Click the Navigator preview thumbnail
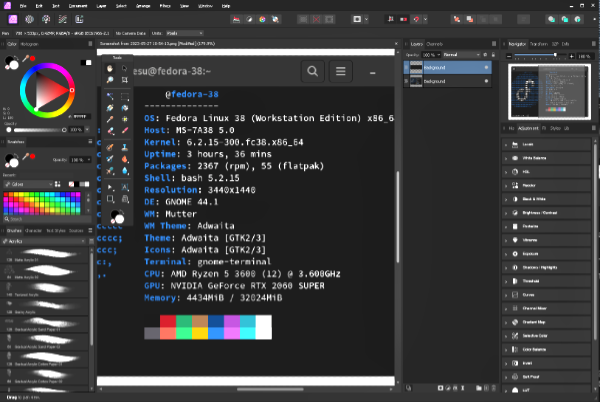This screenshot has height=402, width=600. pos(549,91)
